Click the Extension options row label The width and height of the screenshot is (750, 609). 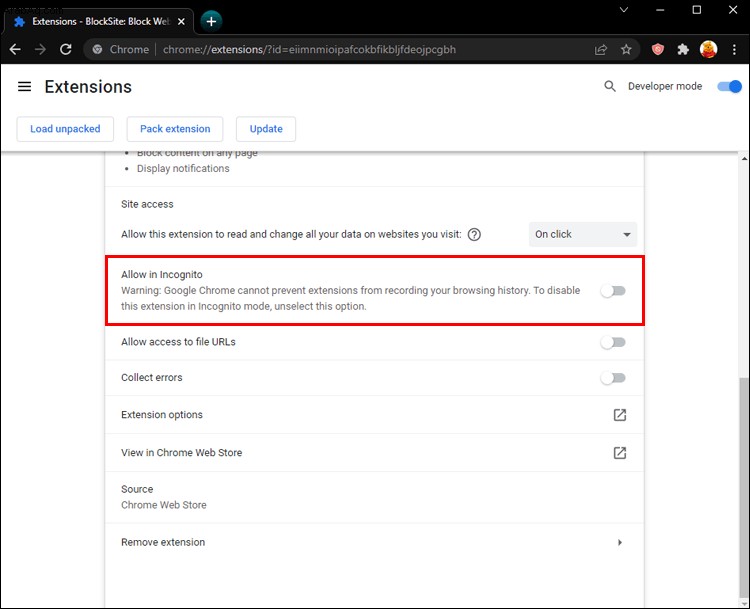[x=162, y=415]
